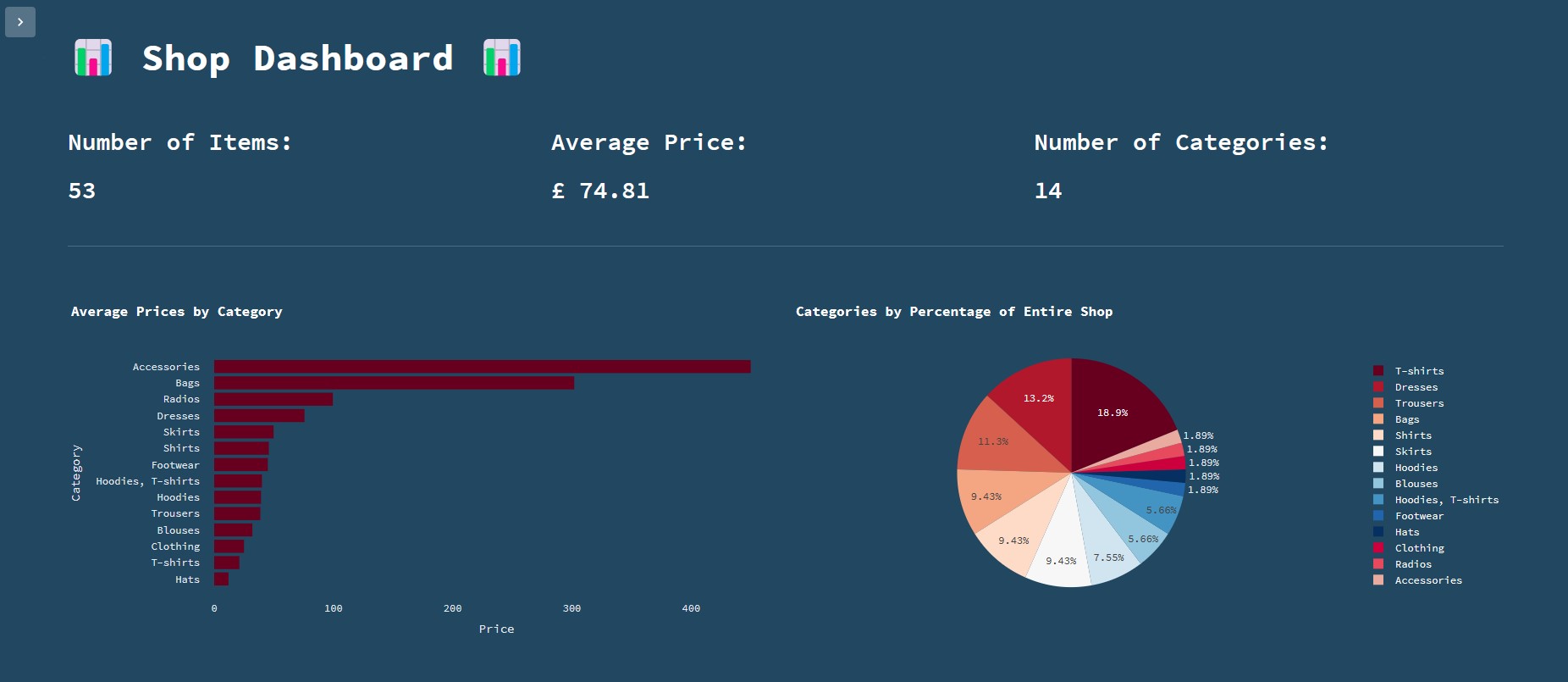This screenshot has height=682, width=1568.
Task: Select the Footwear legend marker
Action: 1380,515
